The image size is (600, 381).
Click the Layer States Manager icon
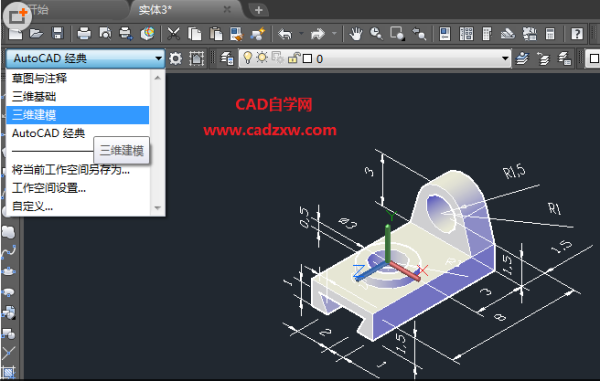coord(564,59)
